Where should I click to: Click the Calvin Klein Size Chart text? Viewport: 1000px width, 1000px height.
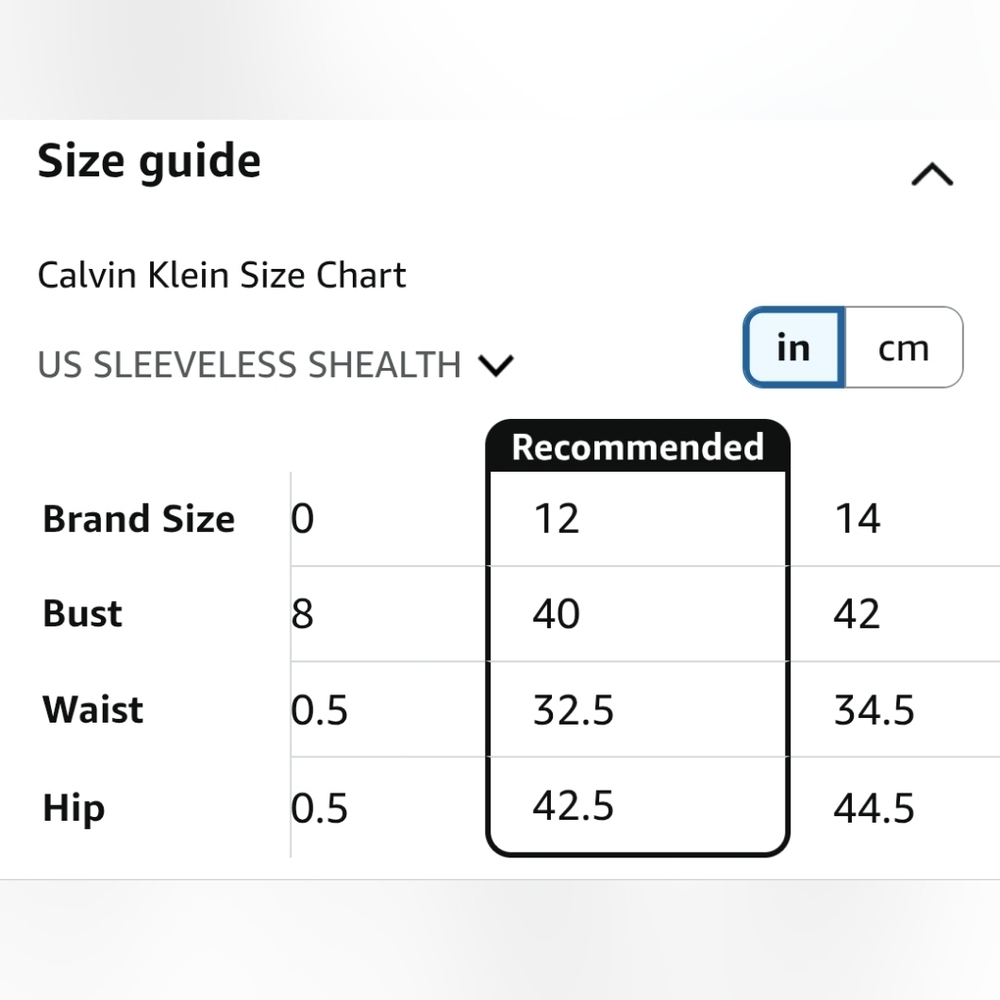coord(221,275)
